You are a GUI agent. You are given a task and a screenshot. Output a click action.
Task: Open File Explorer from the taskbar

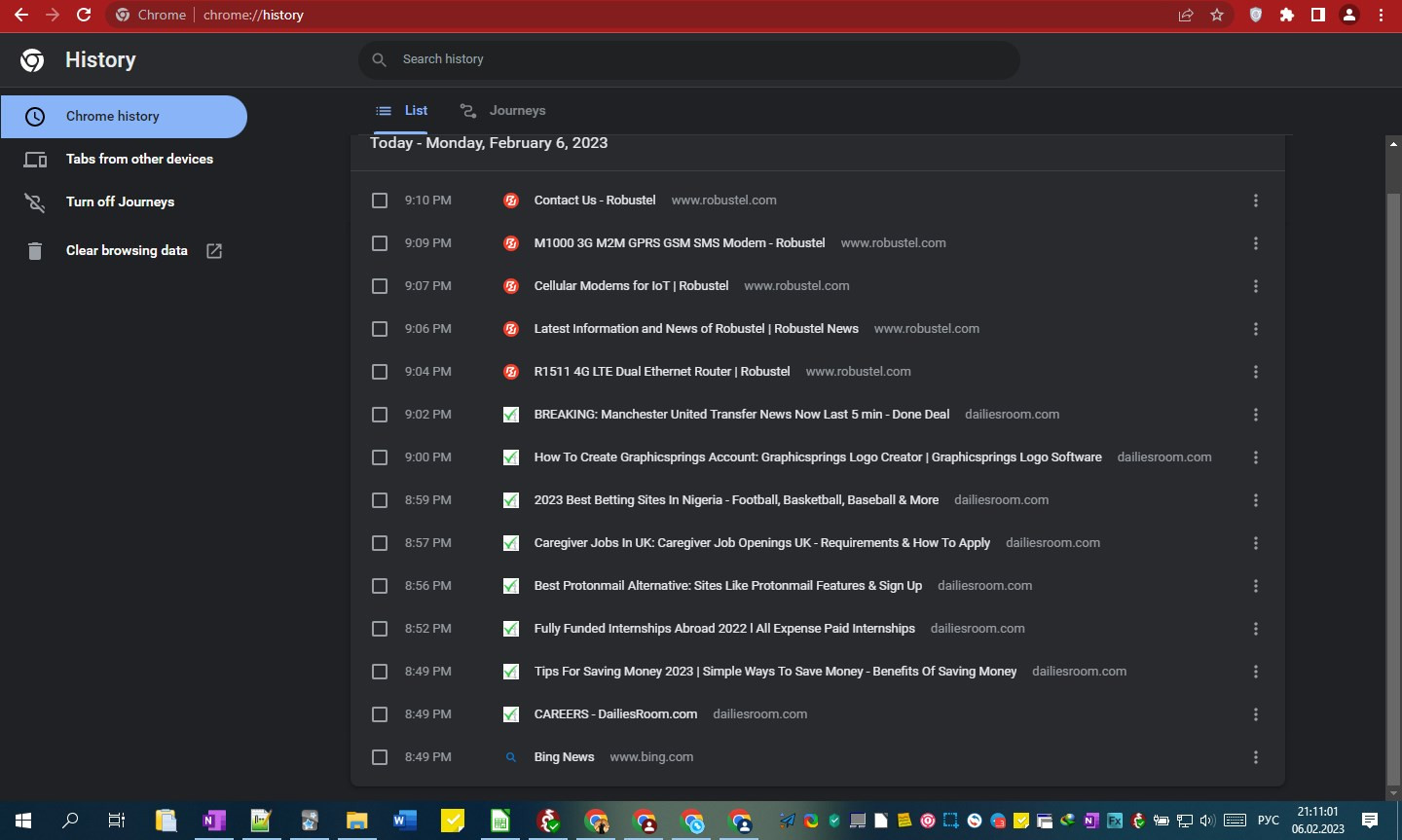356,821
